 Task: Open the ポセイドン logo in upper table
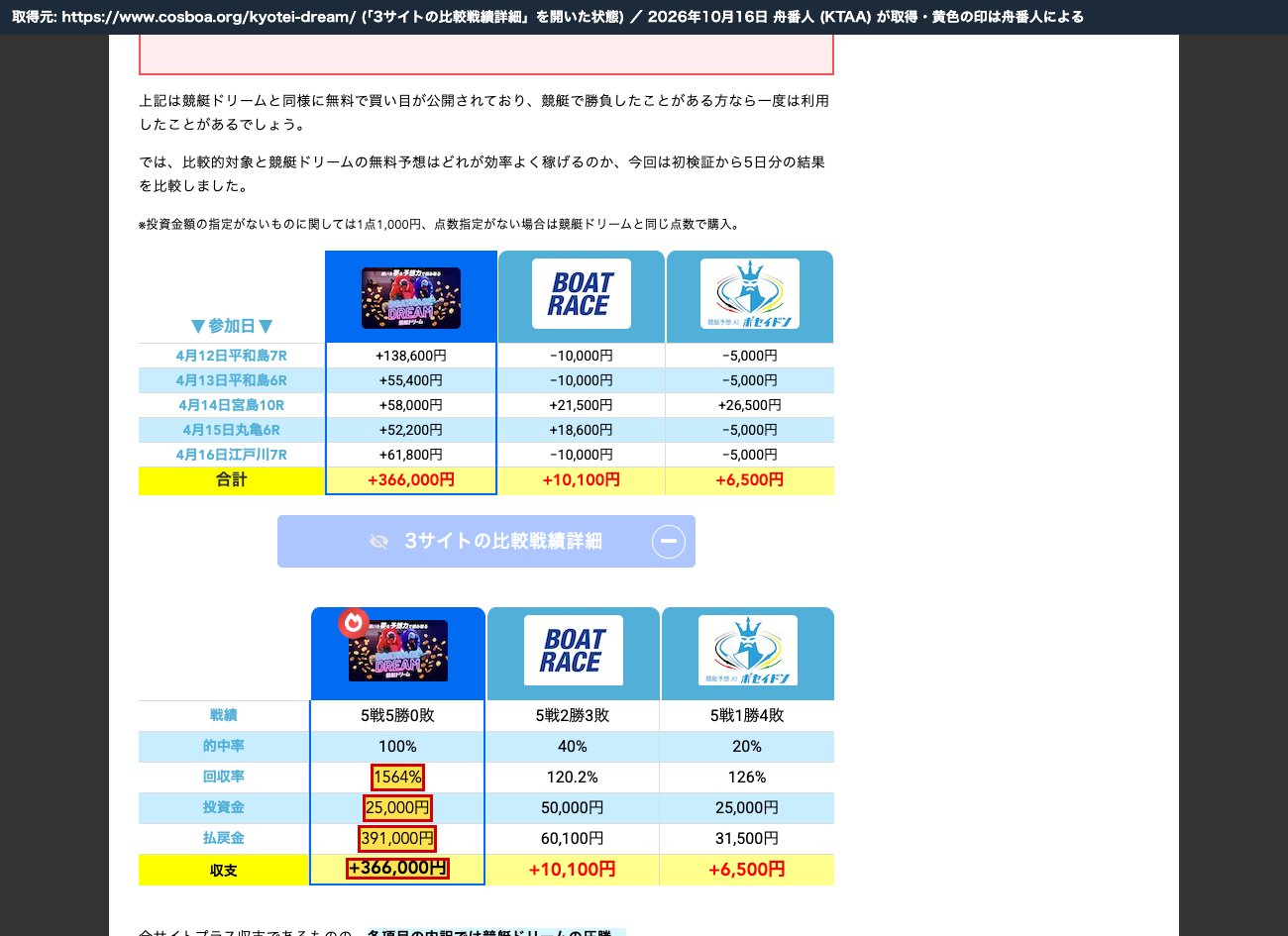coord(750,294)
